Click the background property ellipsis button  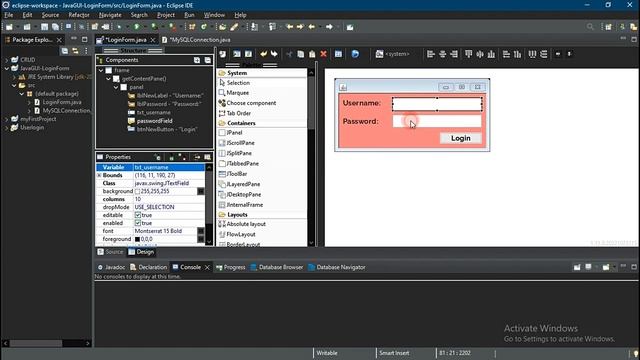200,191
